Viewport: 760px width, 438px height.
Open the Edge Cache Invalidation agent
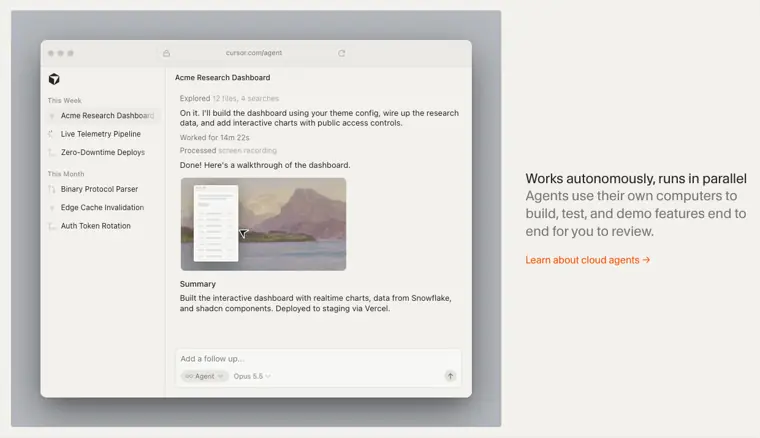(x=102, y=208)
